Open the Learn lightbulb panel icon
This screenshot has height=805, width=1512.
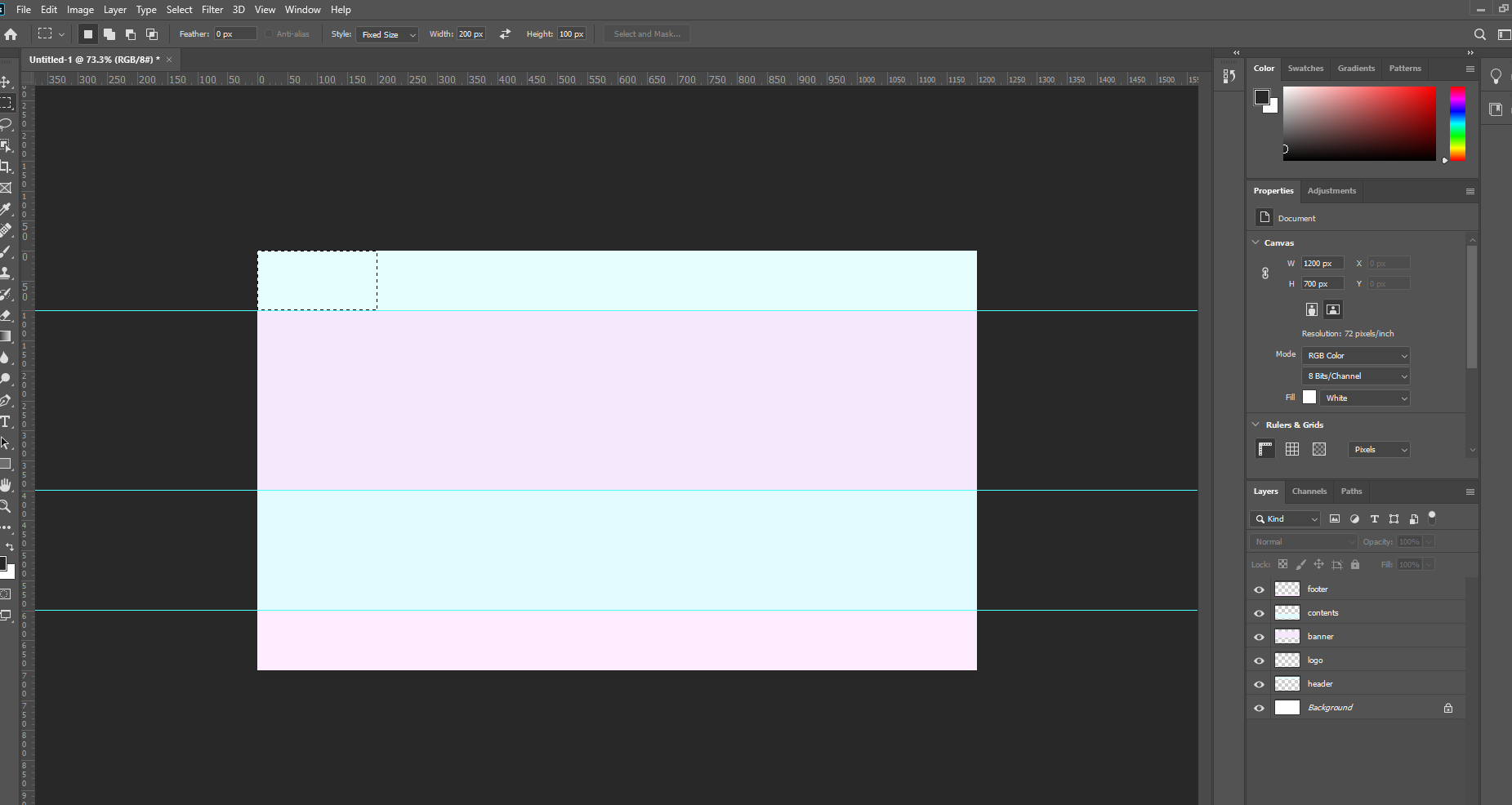(x=1496, y=77)
